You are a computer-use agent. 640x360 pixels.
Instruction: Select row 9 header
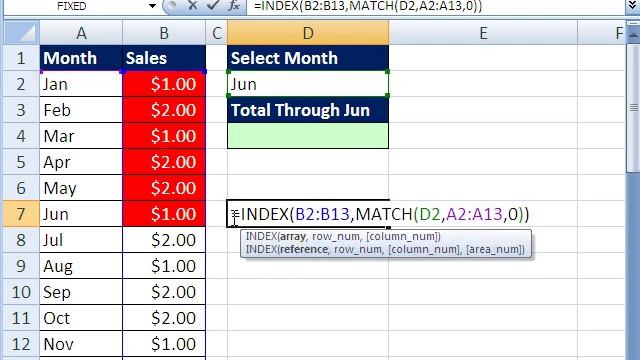tap(21, 266)
